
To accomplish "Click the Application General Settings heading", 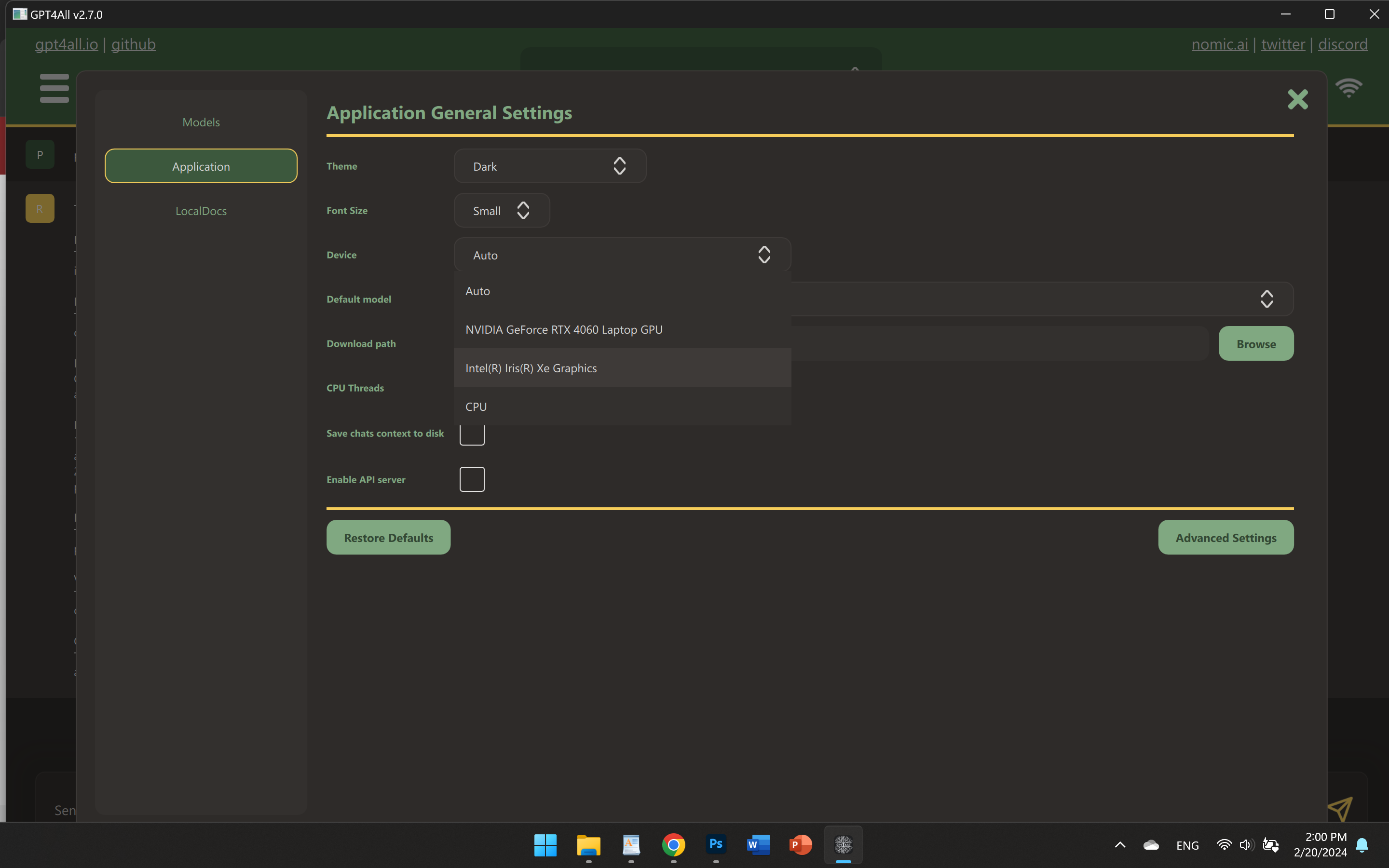I will (x=449, y=112).
